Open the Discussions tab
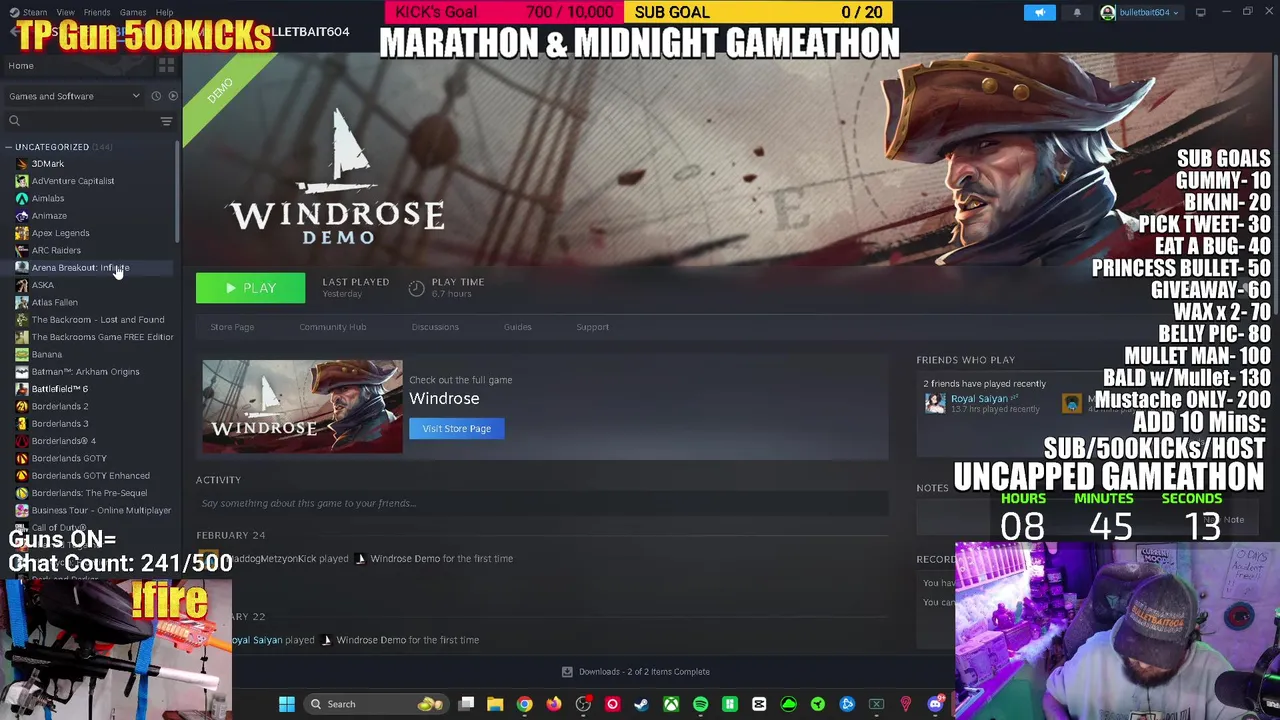The image size is (1280, 720). pyautogui.click(x=435, y=327)
